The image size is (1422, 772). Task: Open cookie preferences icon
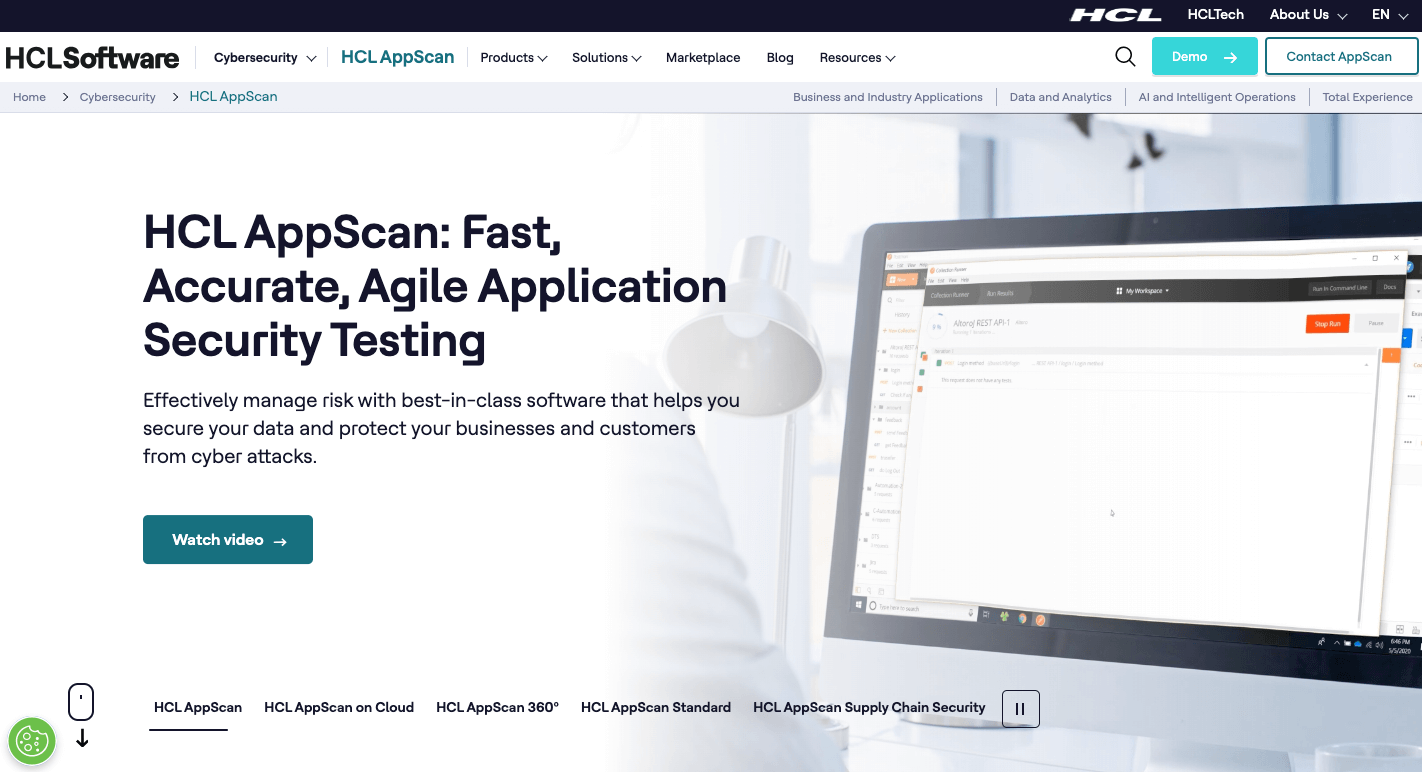(32, 741)
